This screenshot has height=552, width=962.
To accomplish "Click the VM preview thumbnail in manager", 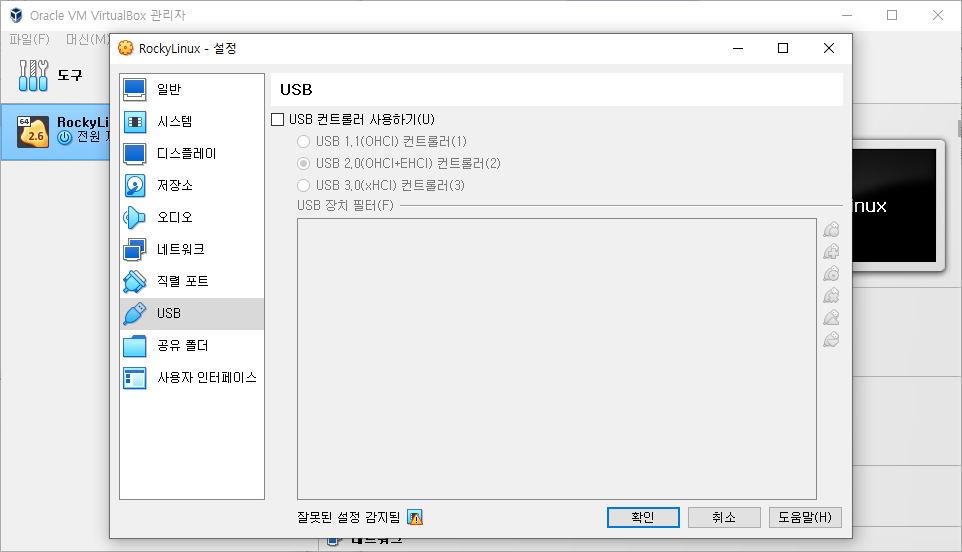I will point(895,205).
